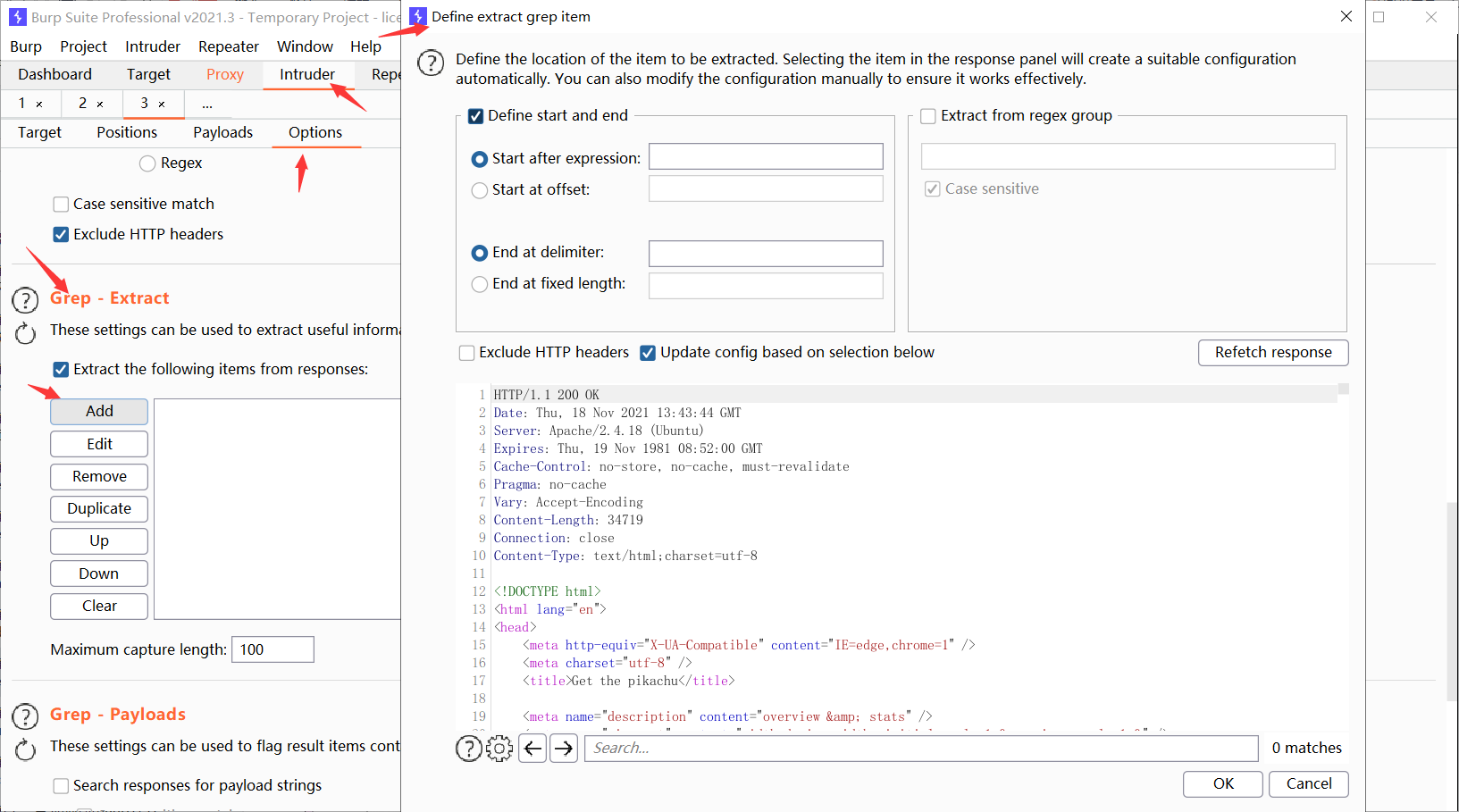Open the Help menu

coord(365,46)
